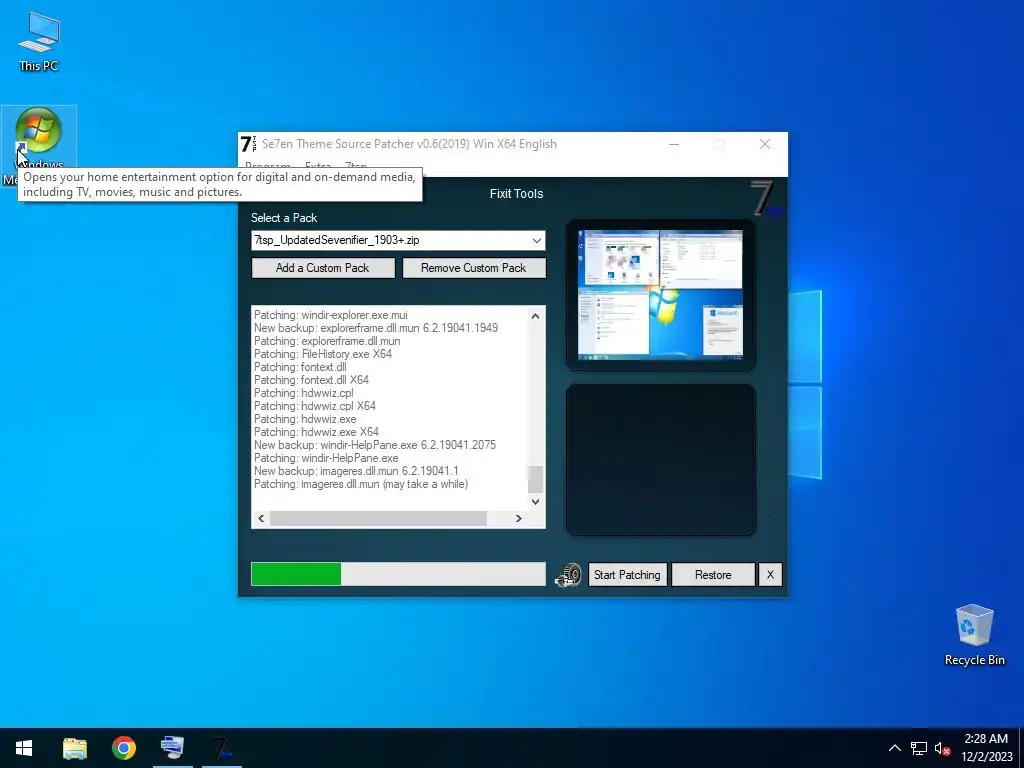1024x768 pixels.
Task: Click log line "Patching: windir-explorer.exe.mui"
Action: point(330,315)
